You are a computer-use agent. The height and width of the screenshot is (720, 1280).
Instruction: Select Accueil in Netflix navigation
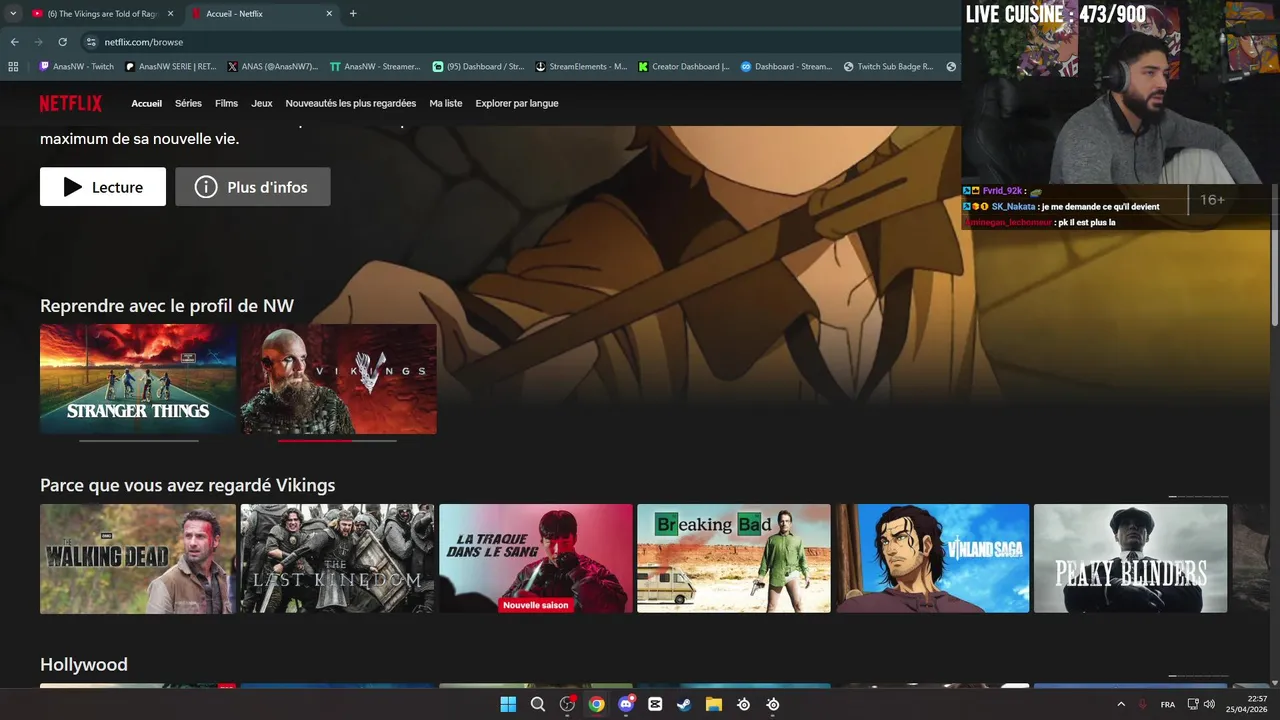146,103
